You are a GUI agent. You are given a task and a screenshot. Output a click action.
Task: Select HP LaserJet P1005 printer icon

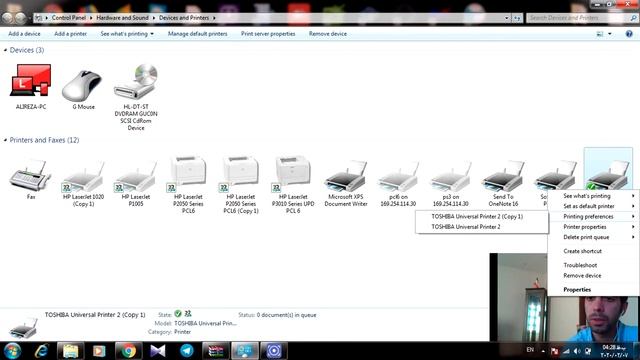(136, 177)
